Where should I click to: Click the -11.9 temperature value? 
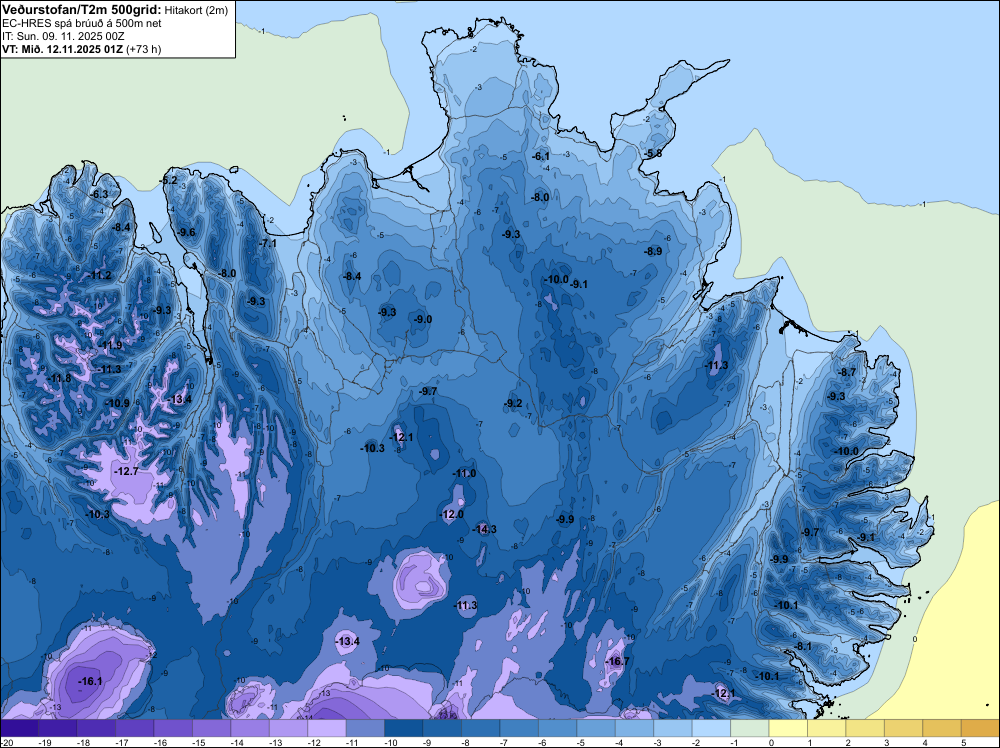110,346
